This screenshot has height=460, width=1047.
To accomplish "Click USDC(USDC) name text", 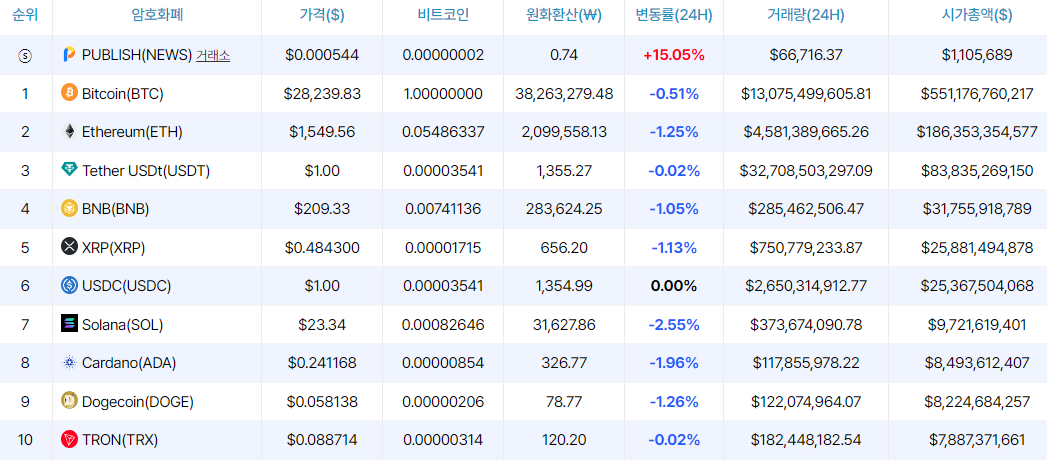I will click(x=126, y=286).
